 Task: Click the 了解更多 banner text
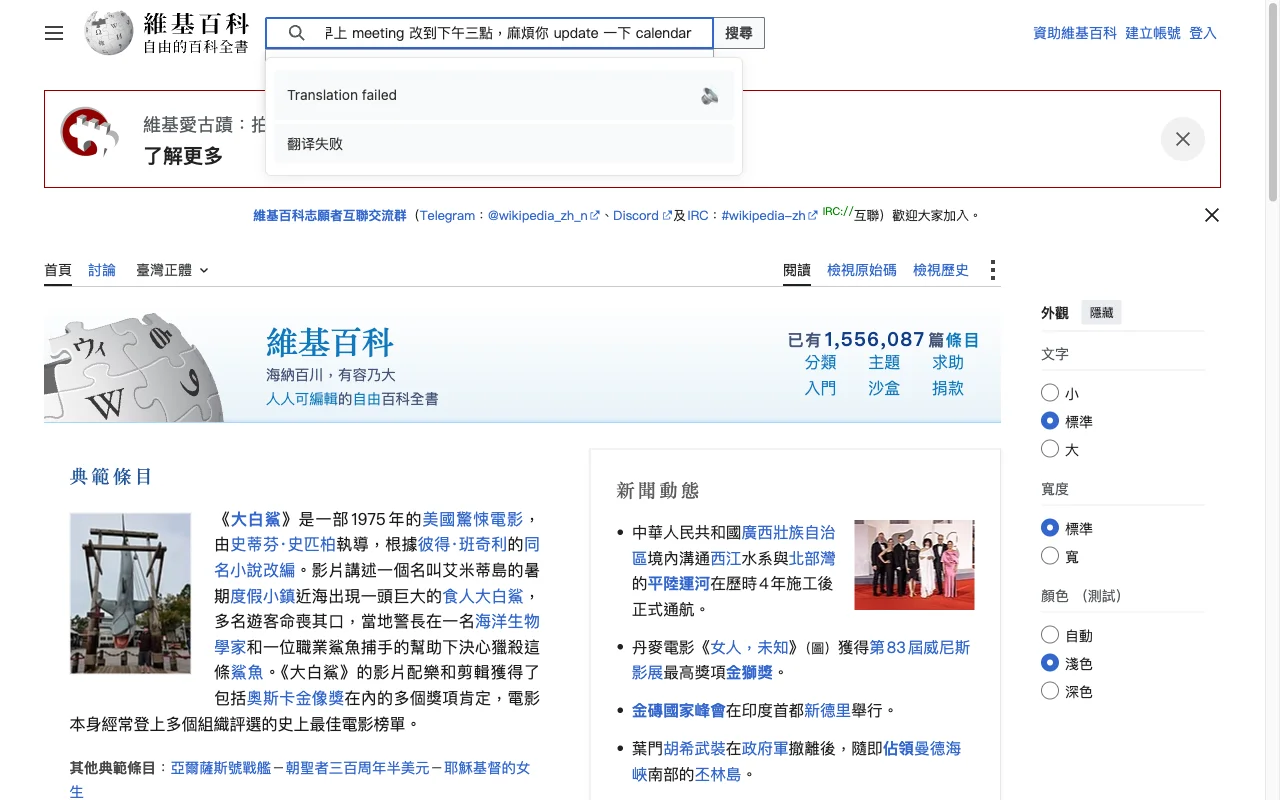[x=183, y=156]
